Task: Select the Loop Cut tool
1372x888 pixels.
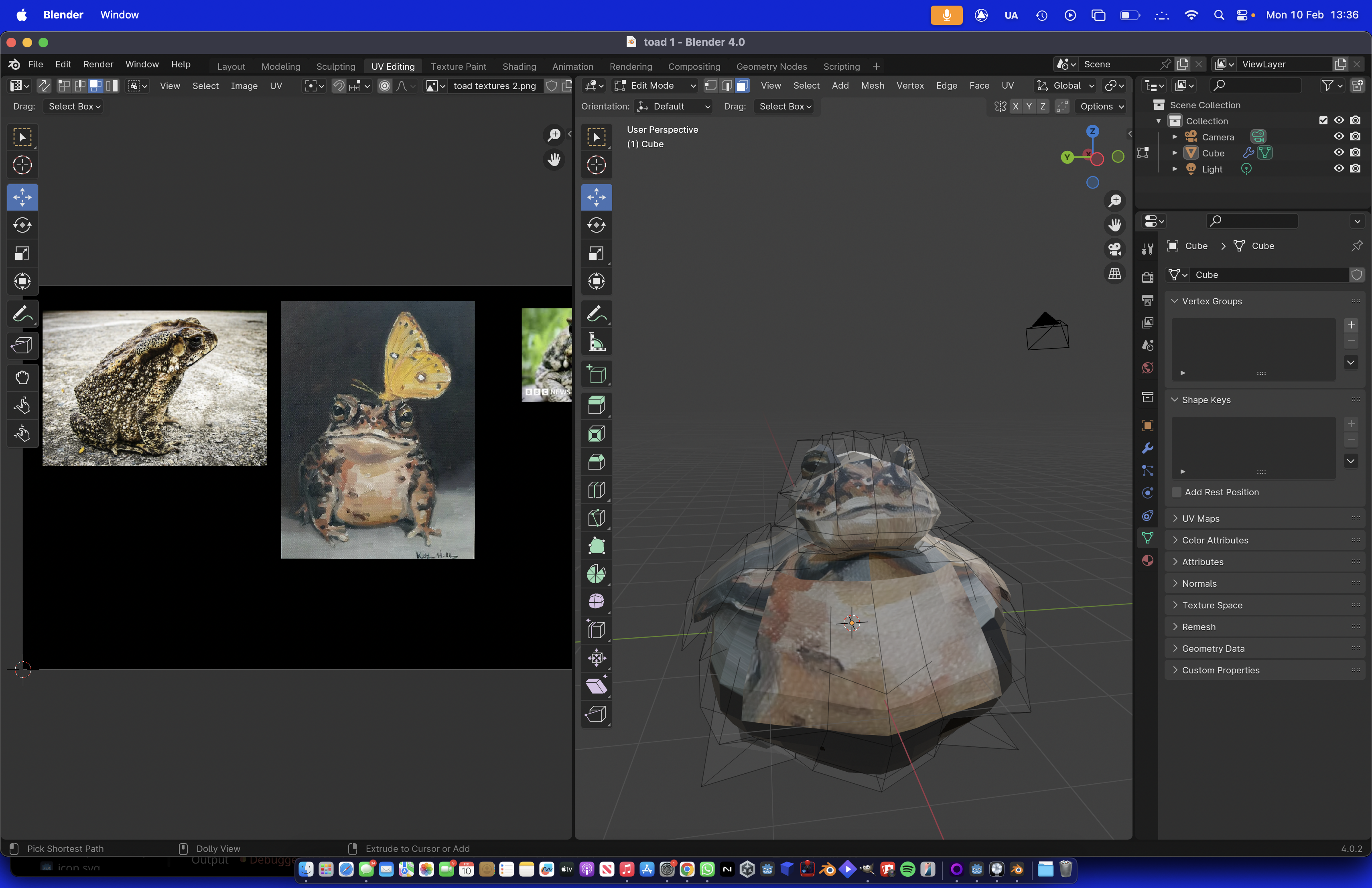Action: 596,490
